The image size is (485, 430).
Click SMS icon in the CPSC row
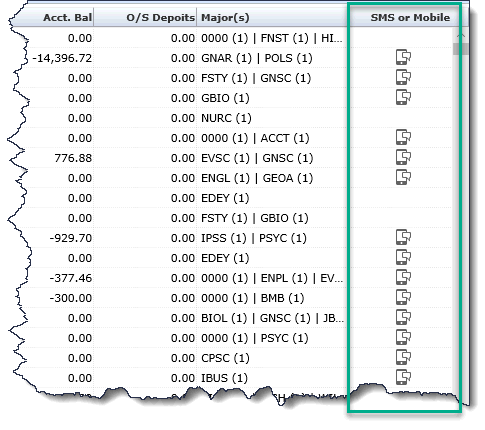click(x=403, y=357)
